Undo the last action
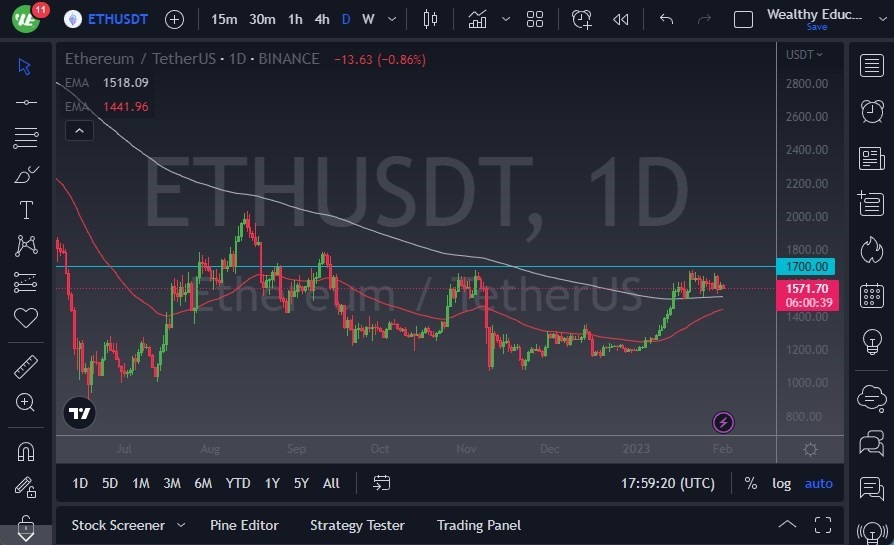 667,19
